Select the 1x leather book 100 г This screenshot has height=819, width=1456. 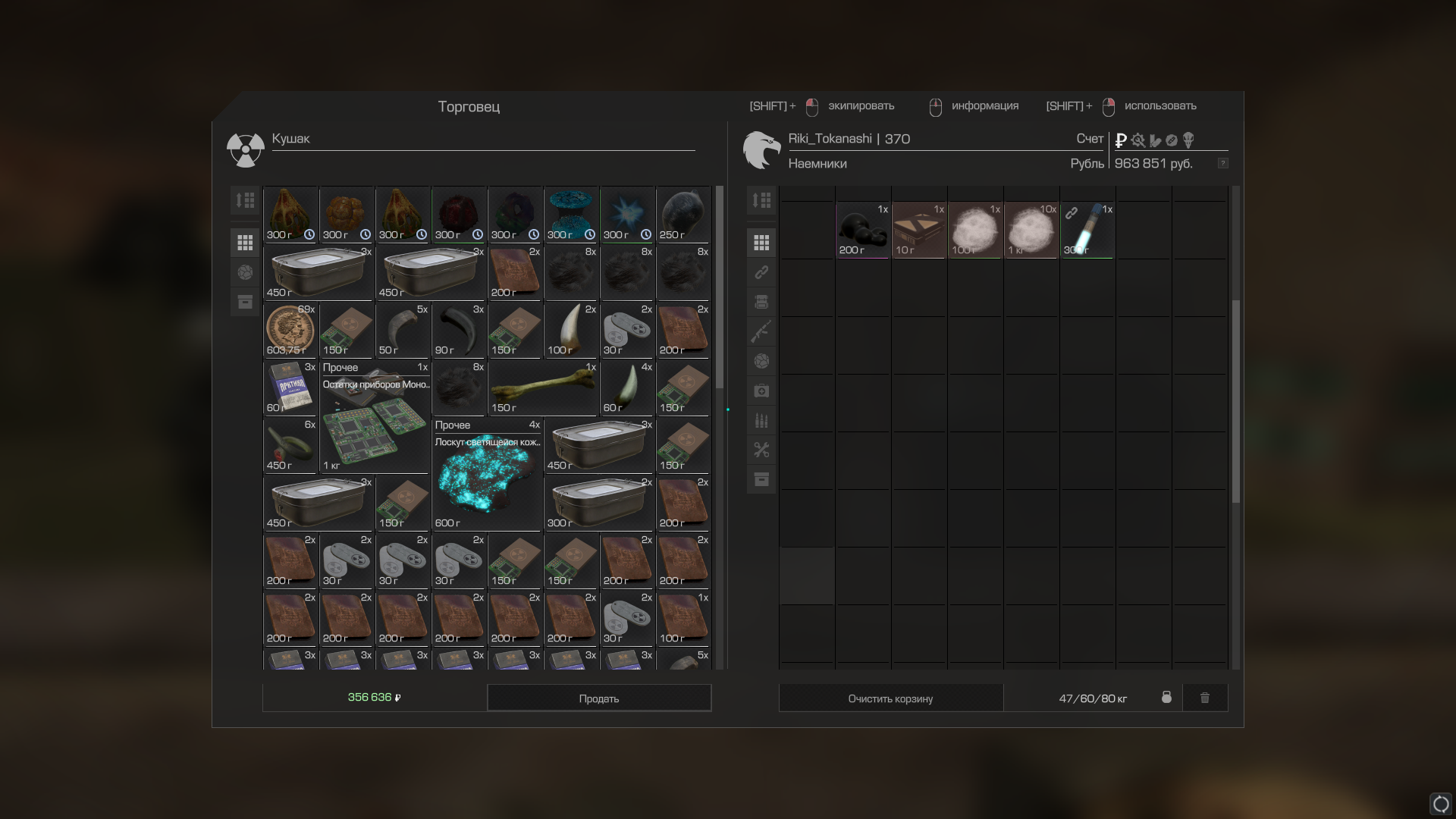683,618
